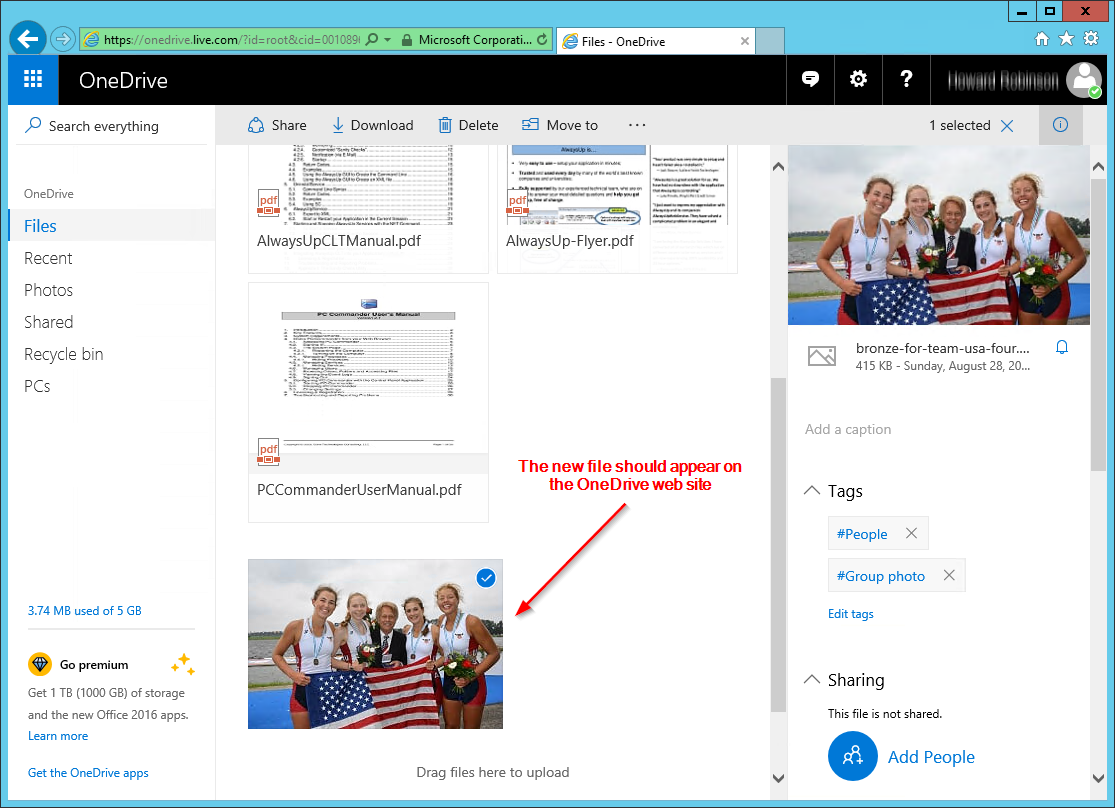1115x808 pixels.
Task: Click the Howard Robinson profile avatar
Action: [x=1083, y=80]
